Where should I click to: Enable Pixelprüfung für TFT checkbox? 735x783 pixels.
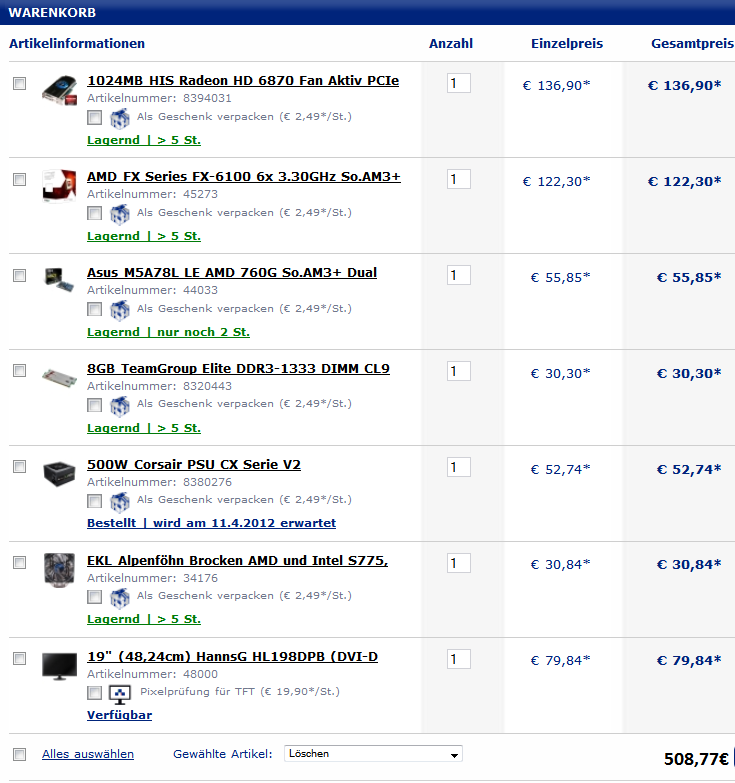coord(94,693)
